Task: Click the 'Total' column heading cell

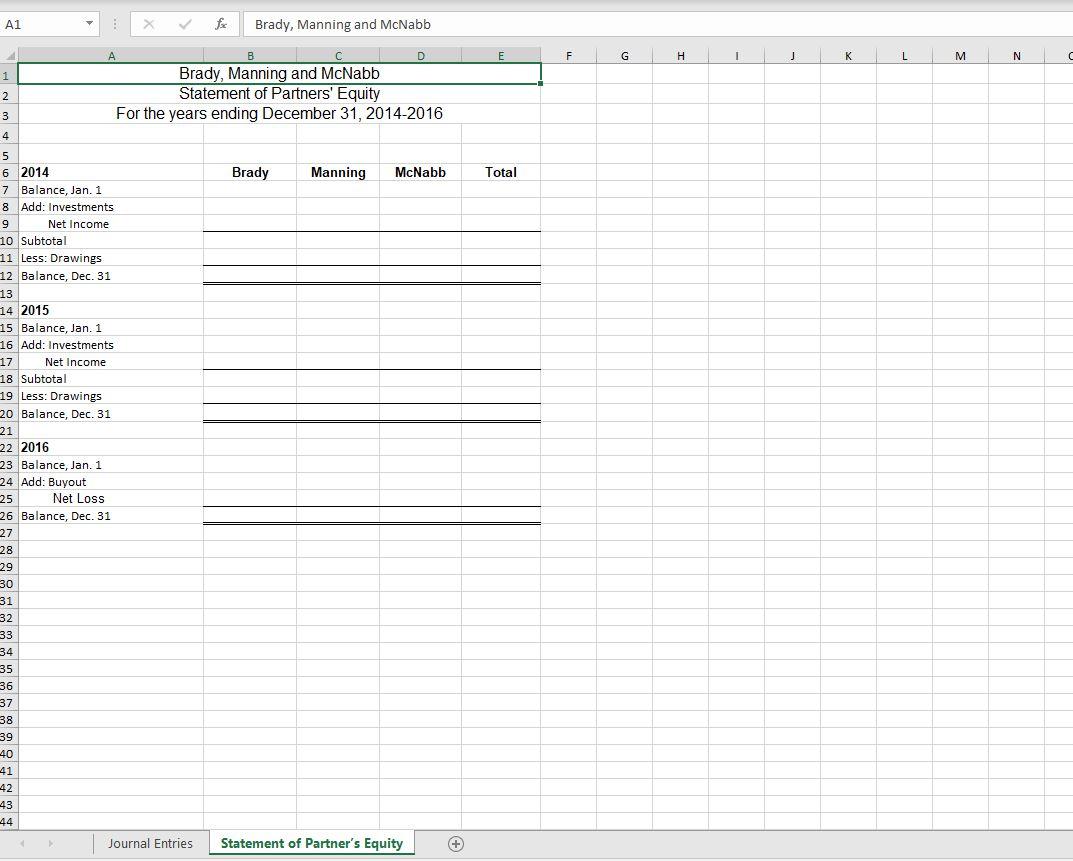Action: (501, 172)
